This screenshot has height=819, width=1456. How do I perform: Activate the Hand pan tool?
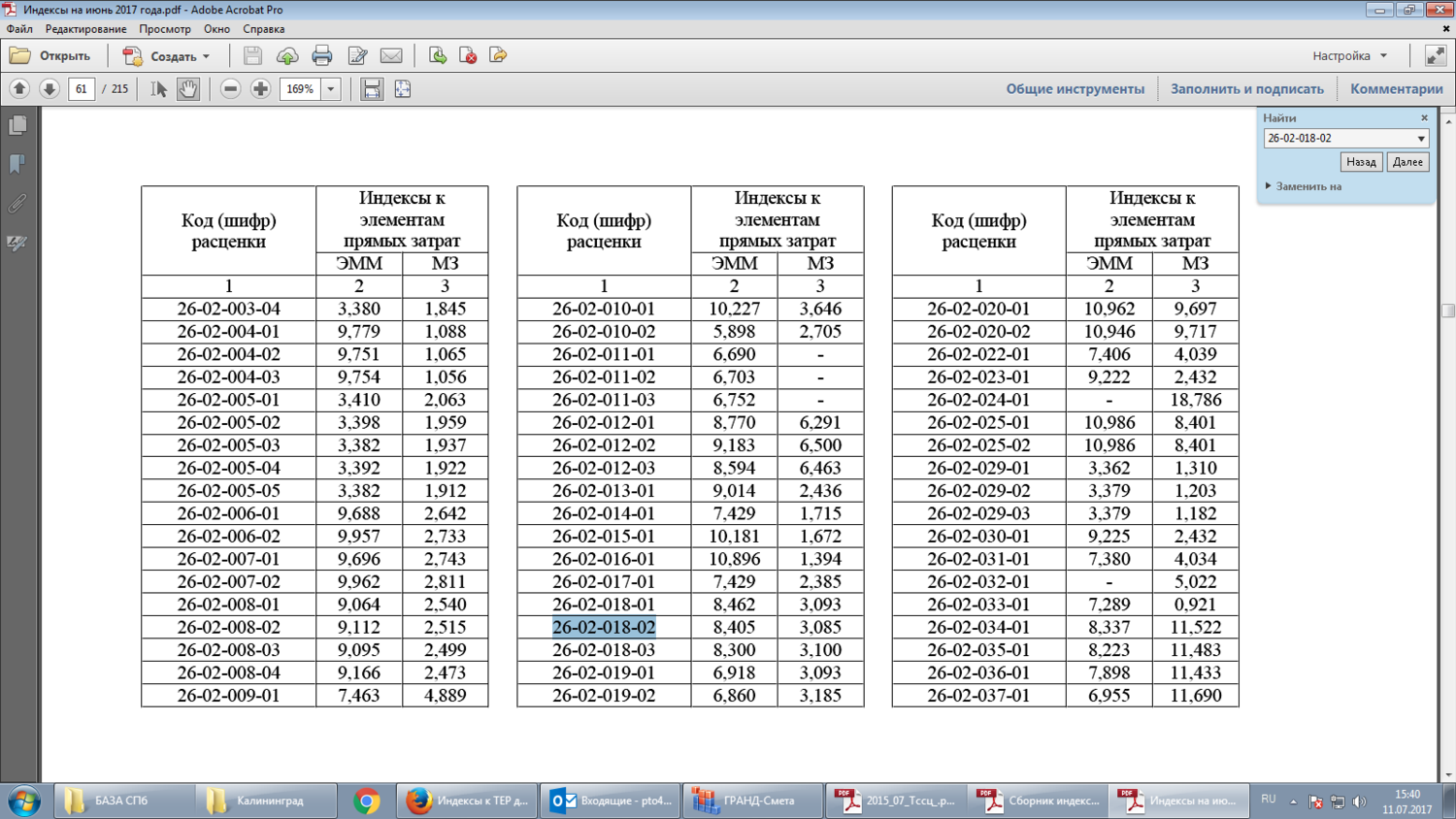pyautogui.click(x=188, y=89)
